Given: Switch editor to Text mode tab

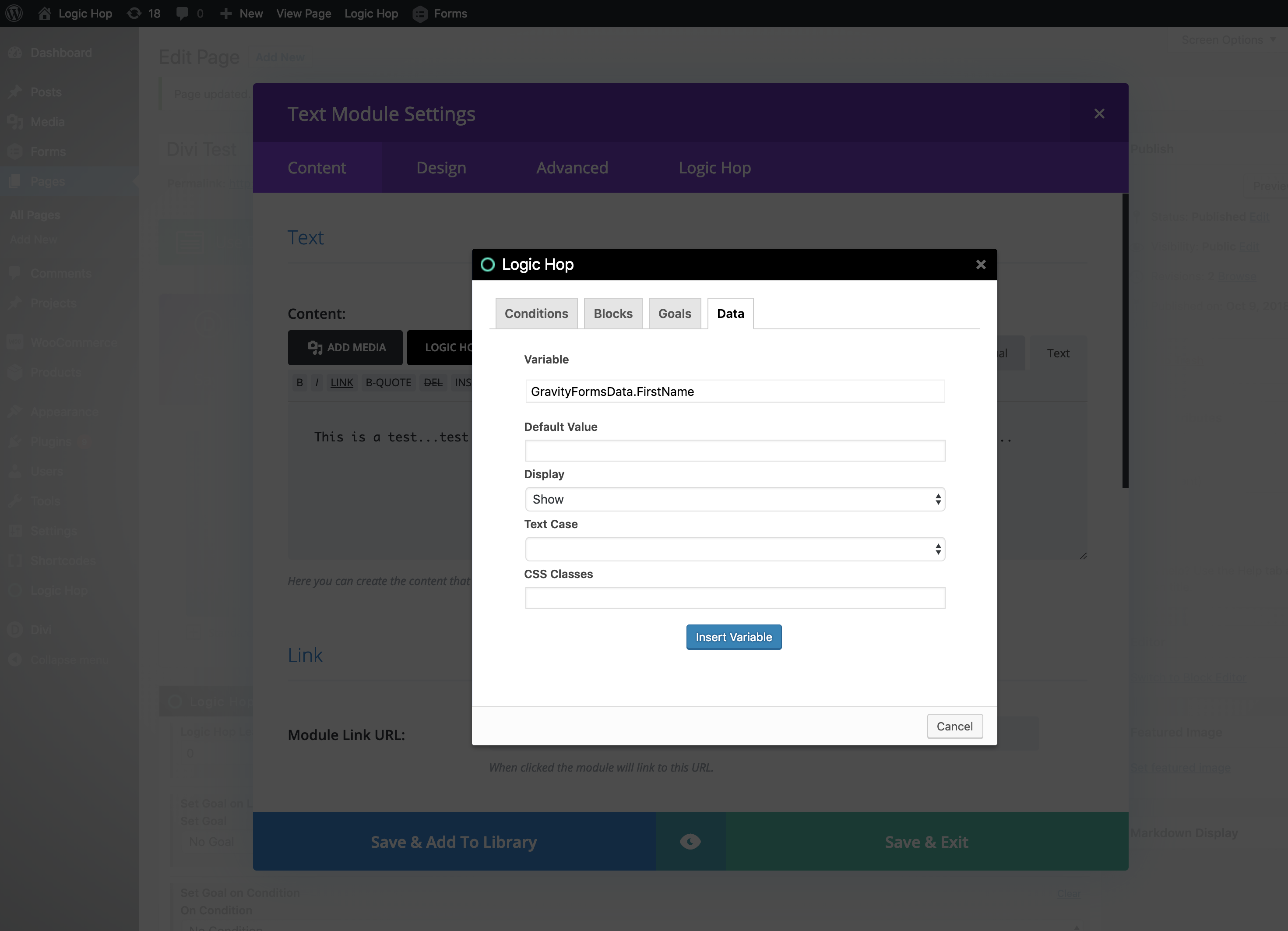Looking at the screenshot, I should point(1058,353).
